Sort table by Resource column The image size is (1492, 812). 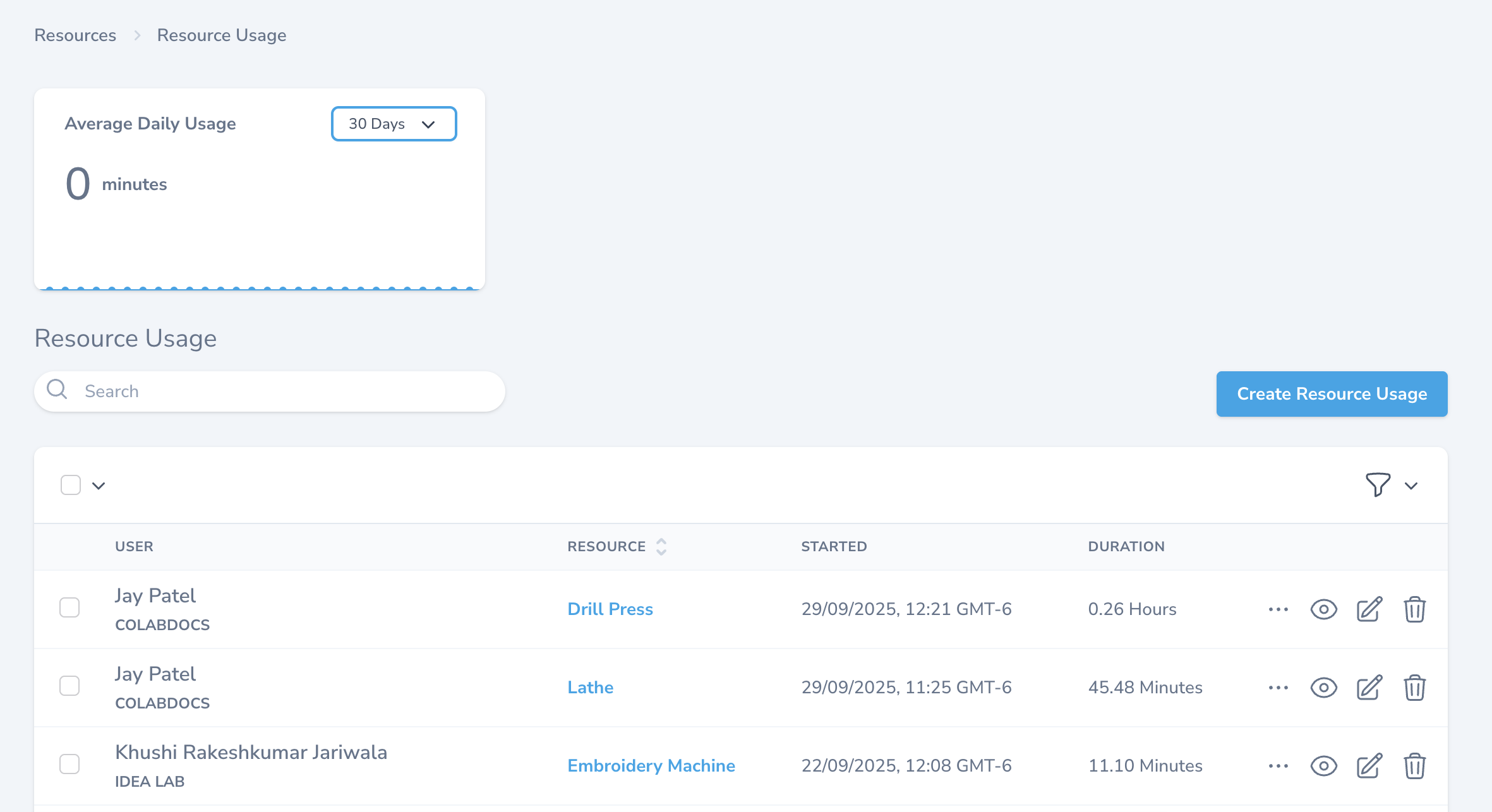(661, 546)
